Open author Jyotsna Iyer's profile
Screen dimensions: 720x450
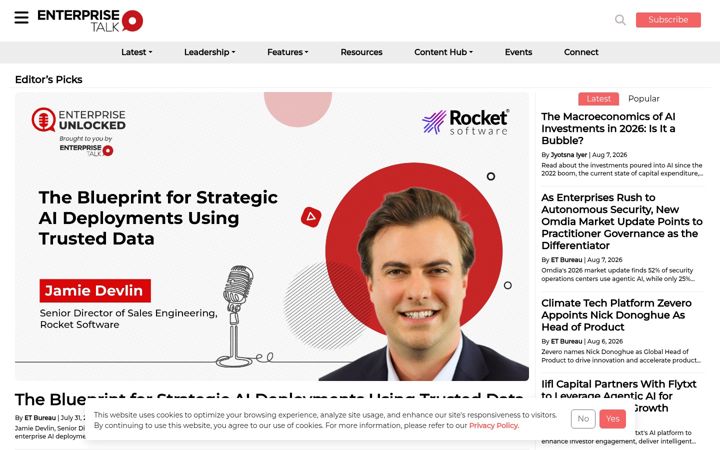(x=568, y=155)
